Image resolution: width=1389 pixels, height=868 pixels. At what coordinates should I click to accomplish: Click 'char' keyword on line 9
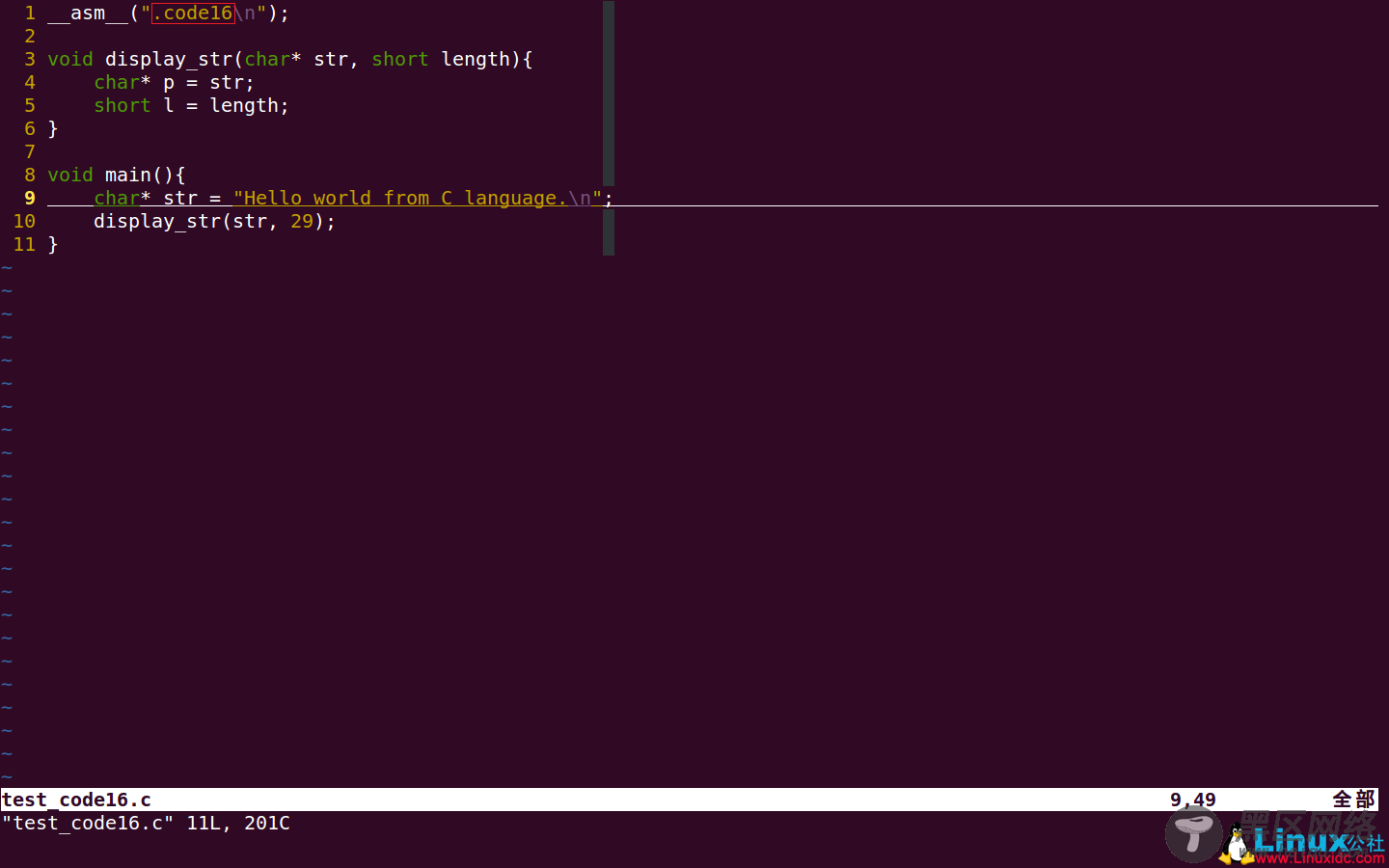pyautogui.click(x=117, y=199)
